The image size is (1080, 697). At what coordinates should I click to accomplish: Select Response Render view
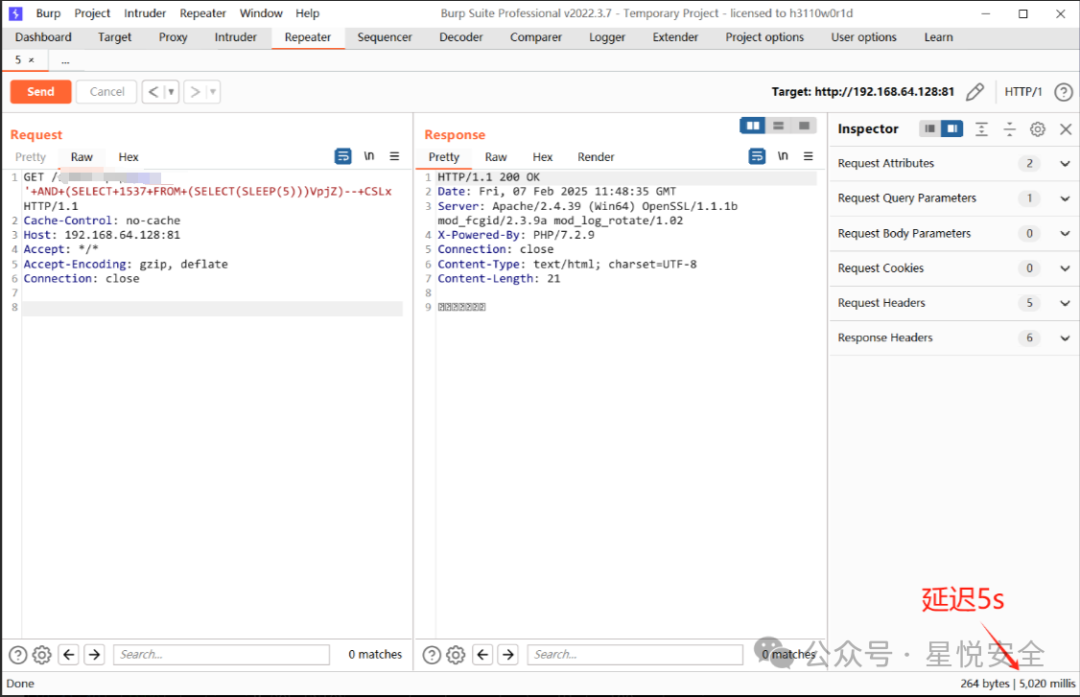coord(596,157)
